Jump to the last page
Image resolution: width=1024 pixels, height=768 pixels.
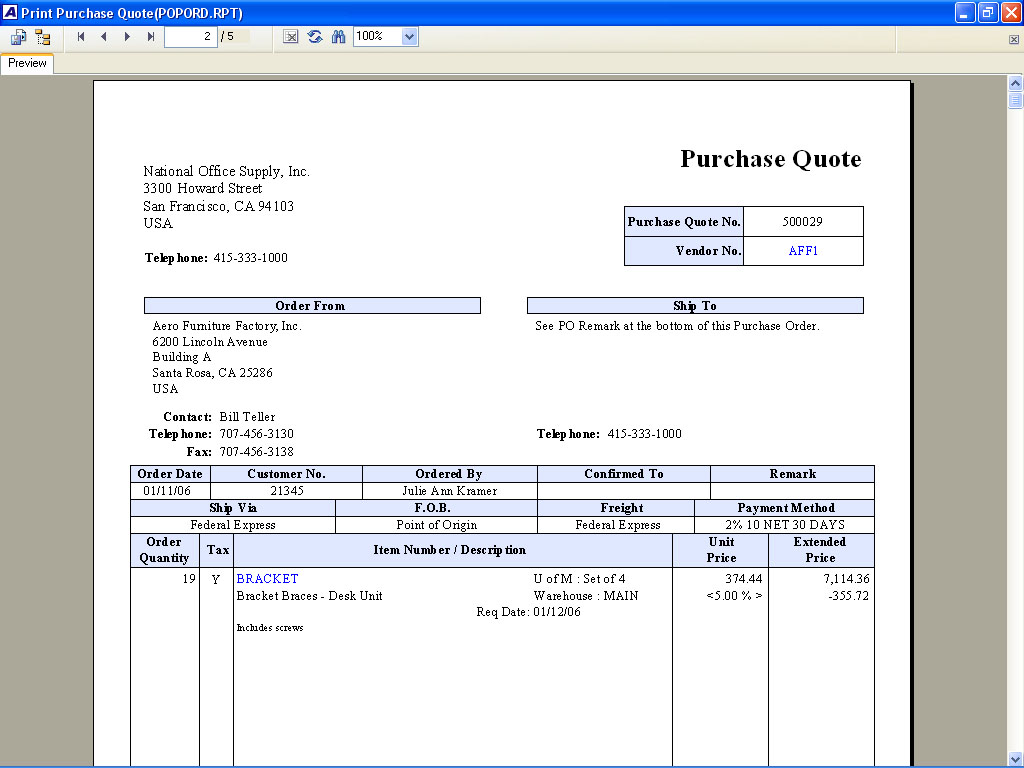coord(150,36)
